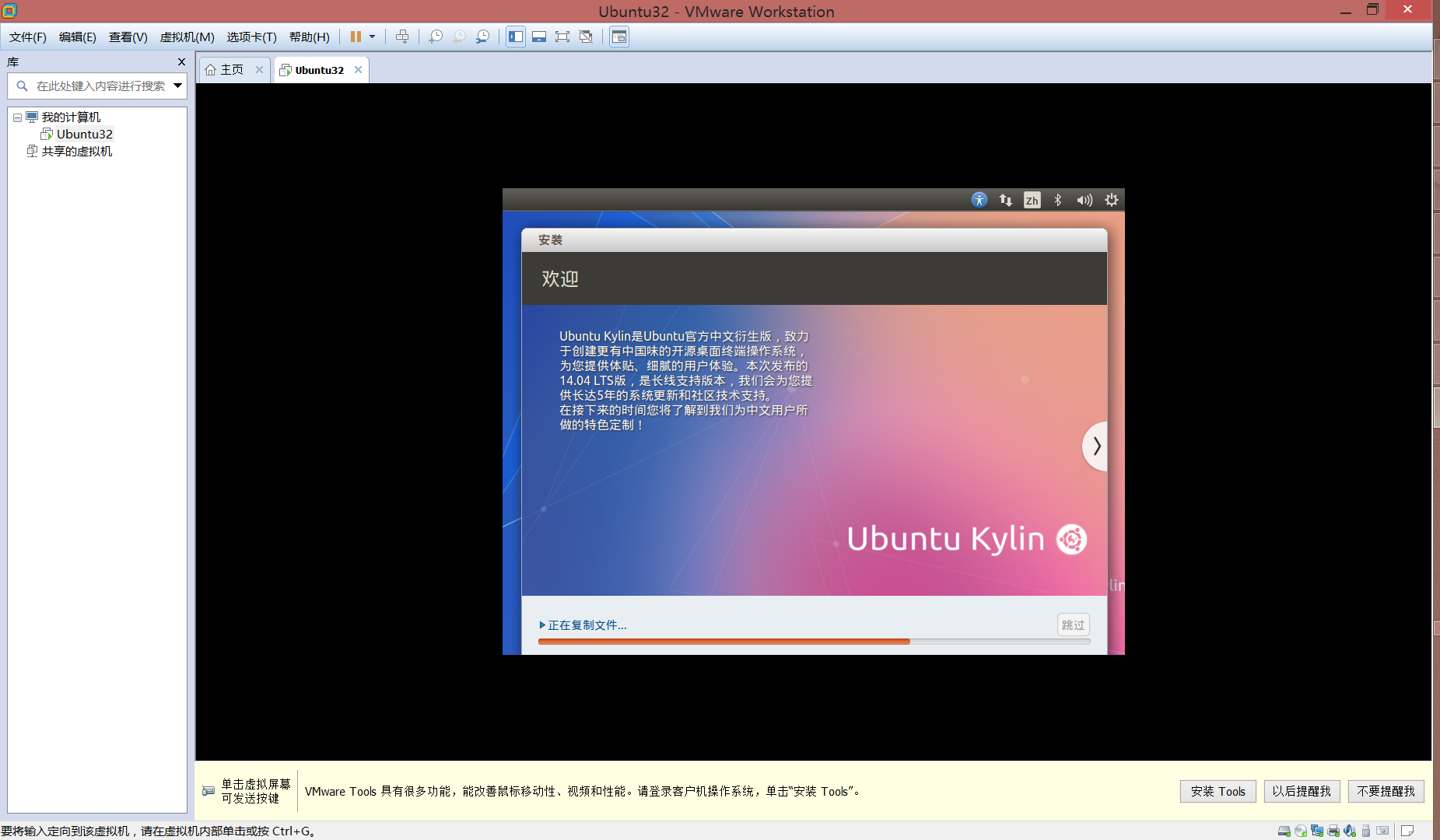Close the Ubuntu32 tab
The width and height of the screenshot is (1440, 840).
pyautogui.click(x=358, y=70)
